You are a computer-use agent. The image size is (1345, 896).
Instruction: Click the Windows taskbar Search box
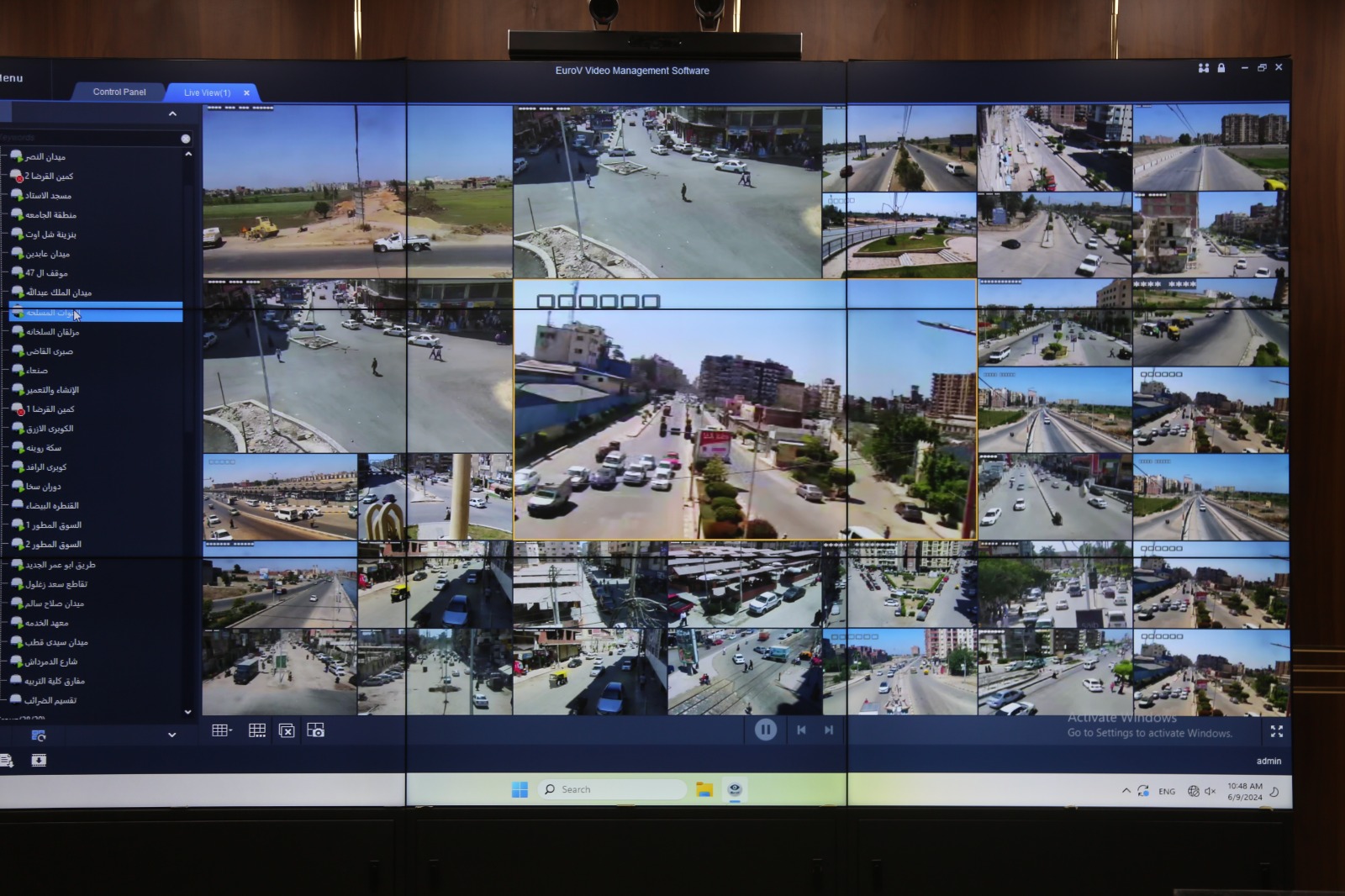click(613, 789)
